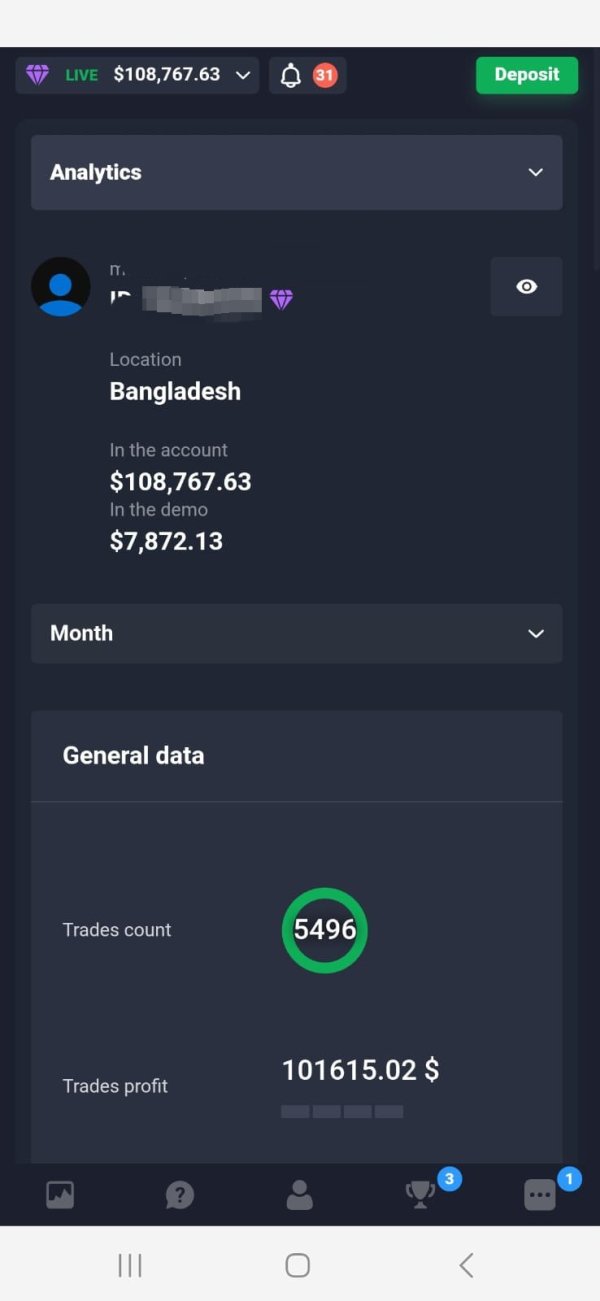Tap the purple diamond icon beside LIVE
This screenshot has width=600, height=1301.
[x=38, y=75]
